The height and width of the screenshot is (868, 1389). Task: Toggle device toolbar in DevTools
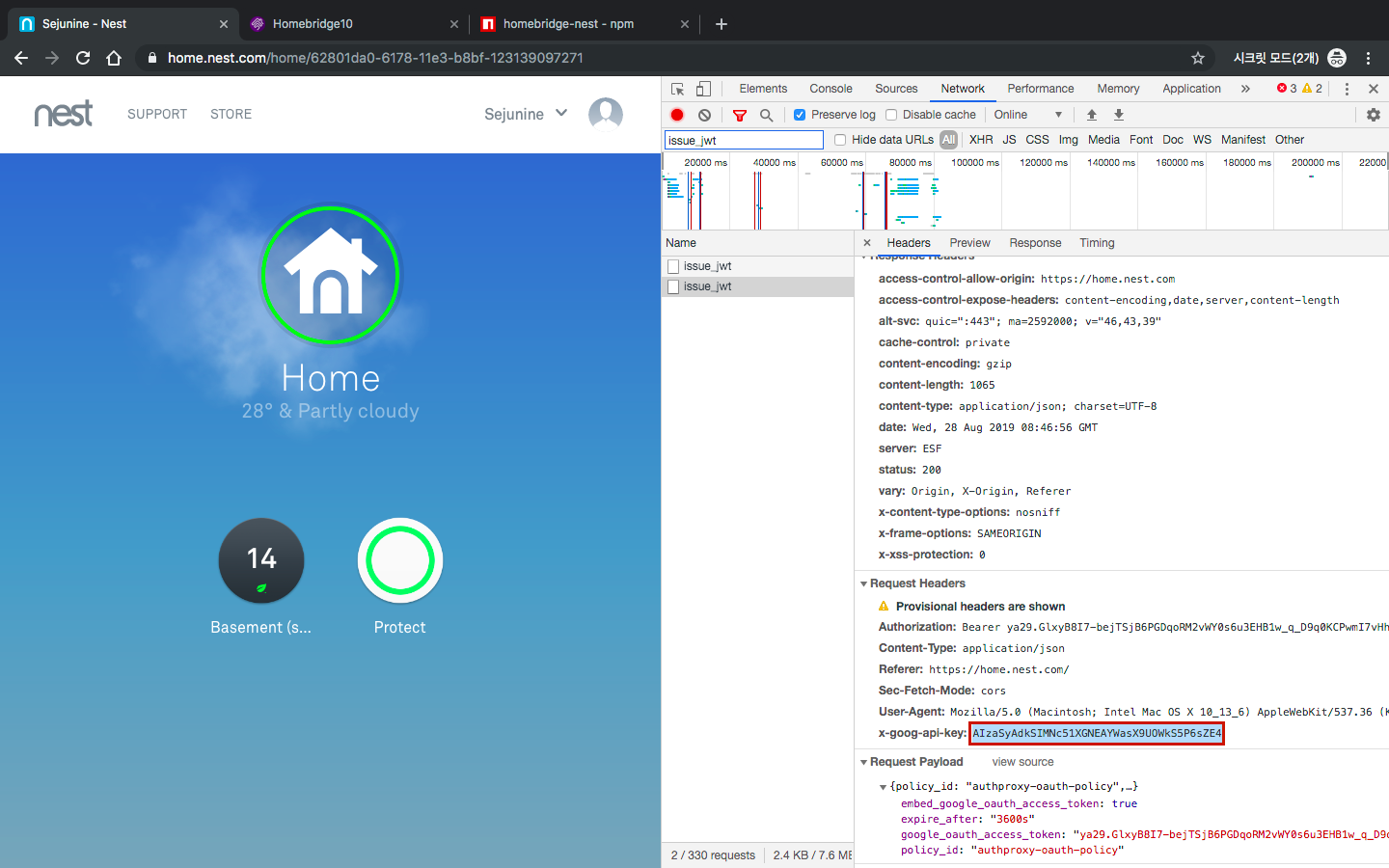[x=704, y=89]
